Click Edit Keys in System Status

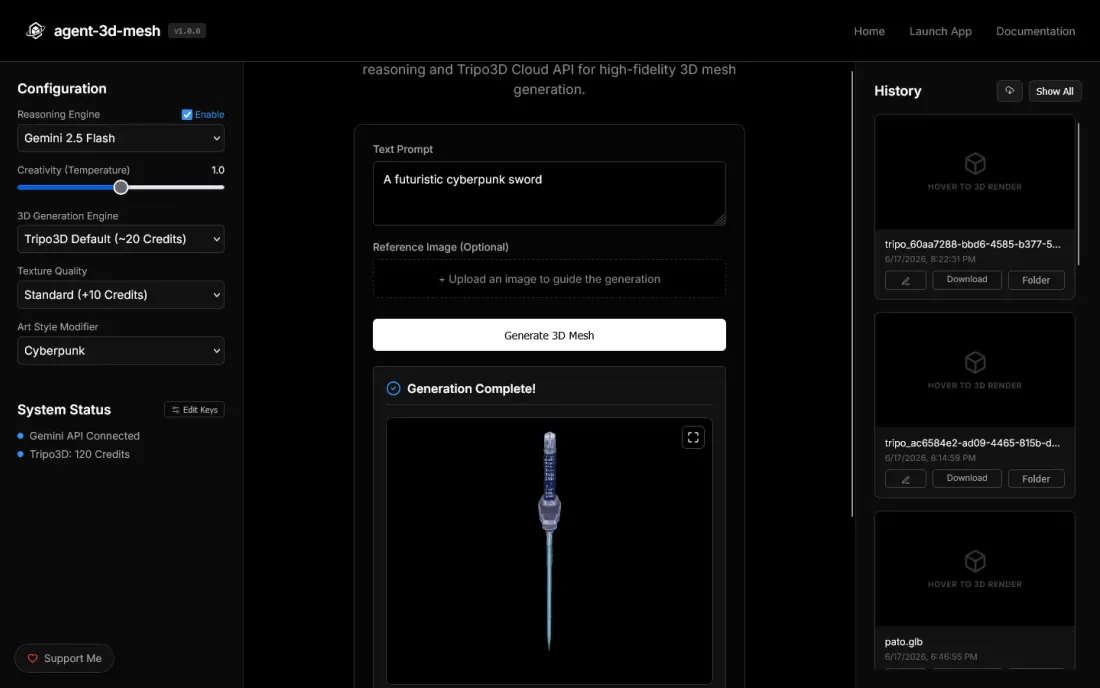[194, 410]
